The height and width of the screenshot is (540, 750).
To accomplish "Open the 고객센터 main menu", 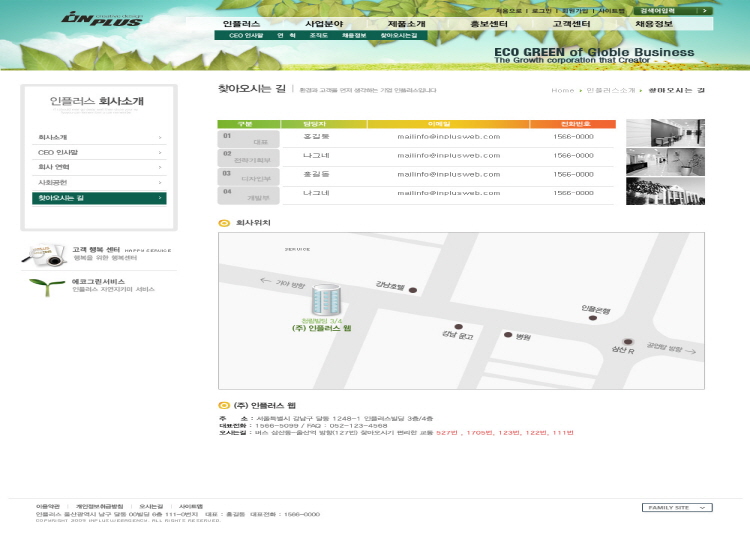I will coord(572,24).
